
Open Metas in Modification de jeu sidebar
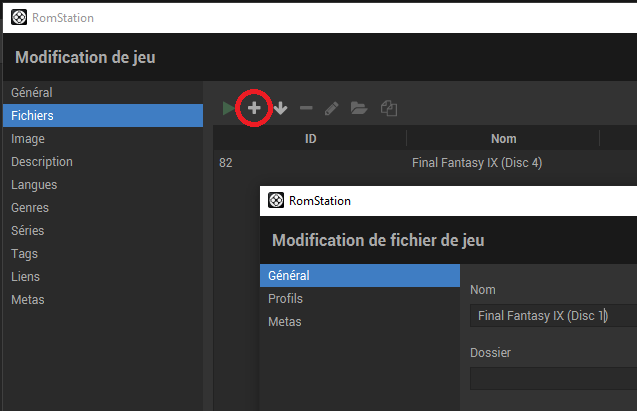[x=103, y=300]
